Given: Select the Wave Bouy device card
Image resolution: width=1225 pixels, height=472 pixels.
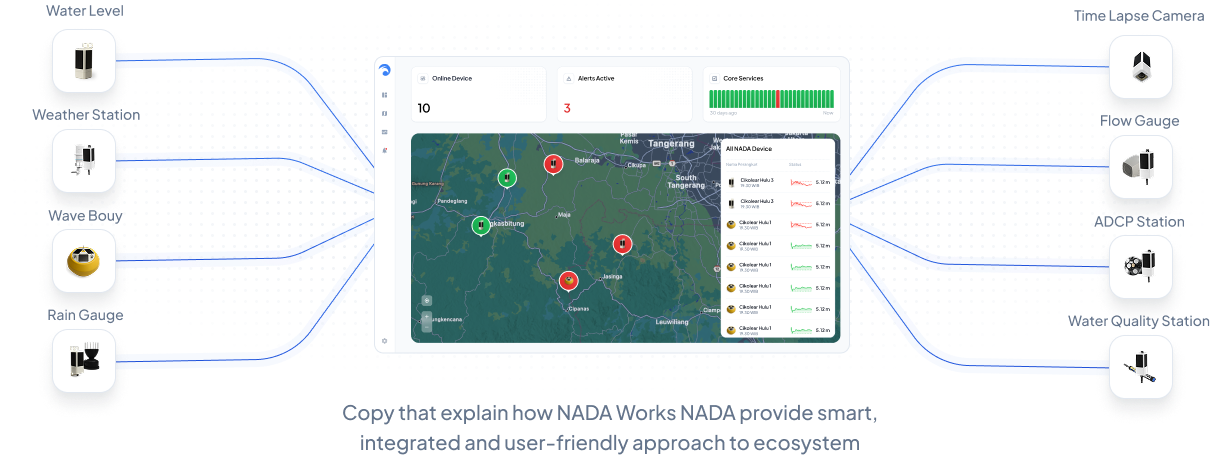Looking at the screenshot, I should tap(84, 261).
